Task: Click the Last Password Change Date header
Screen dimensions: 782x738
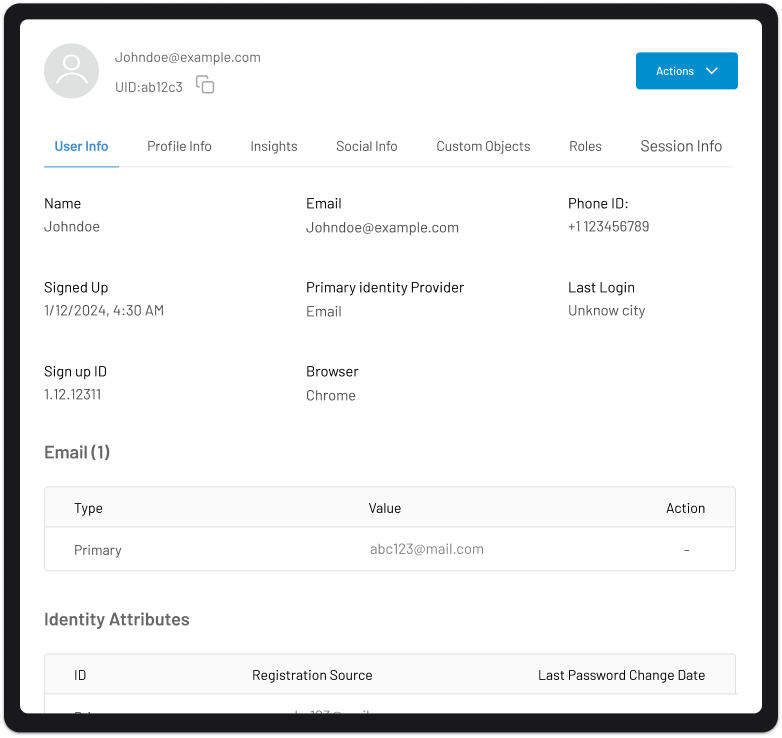Action: (x=621, y=675)
